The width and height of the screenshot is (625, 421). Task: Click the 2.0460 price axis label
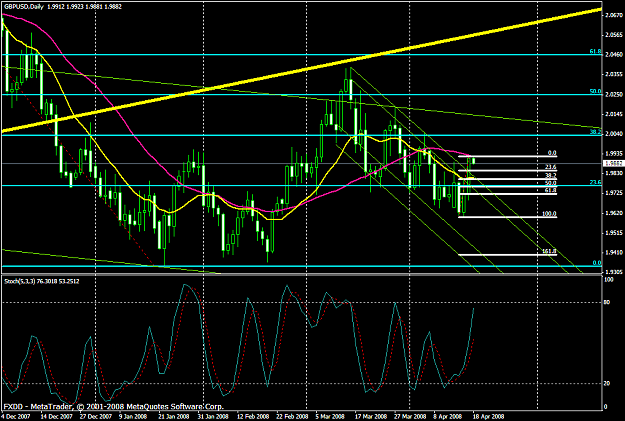pos(613,55)
